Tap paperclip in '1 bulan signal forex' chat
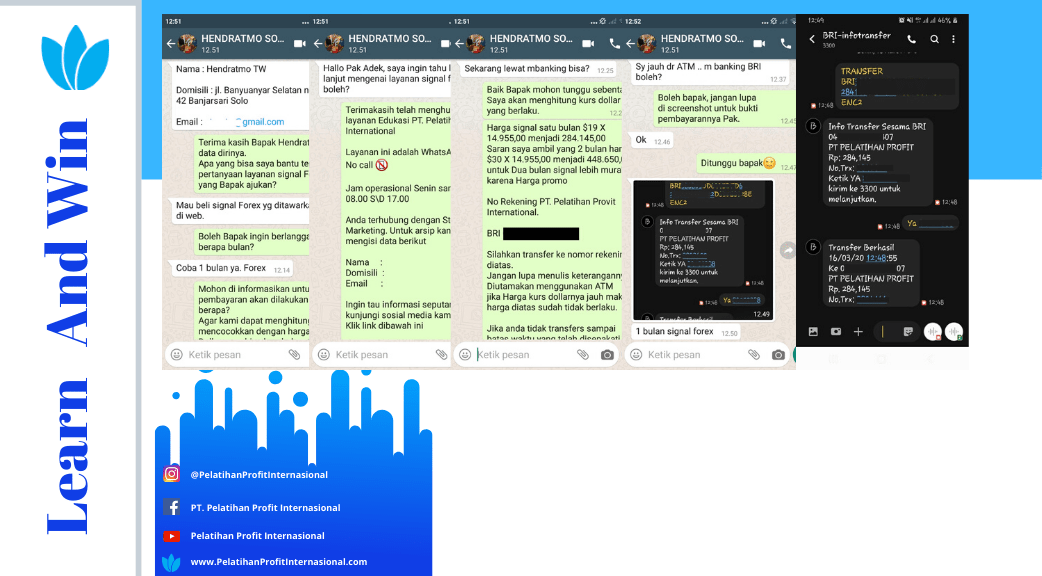This screenshot has width=1042, height=576. [754, 355]
